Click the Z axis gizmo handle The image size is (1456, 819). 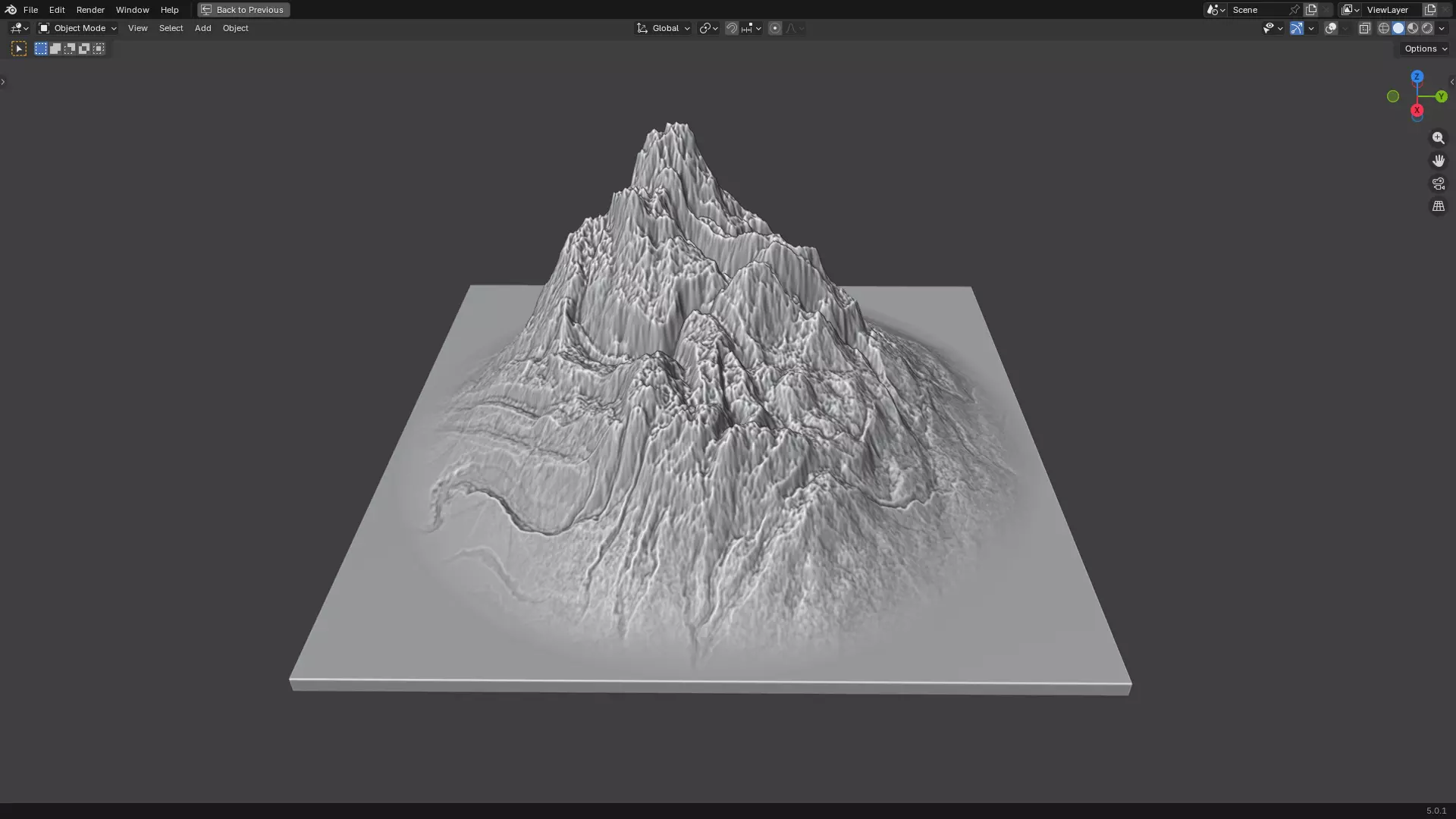pyautogui.click(x=1417, y=77)
